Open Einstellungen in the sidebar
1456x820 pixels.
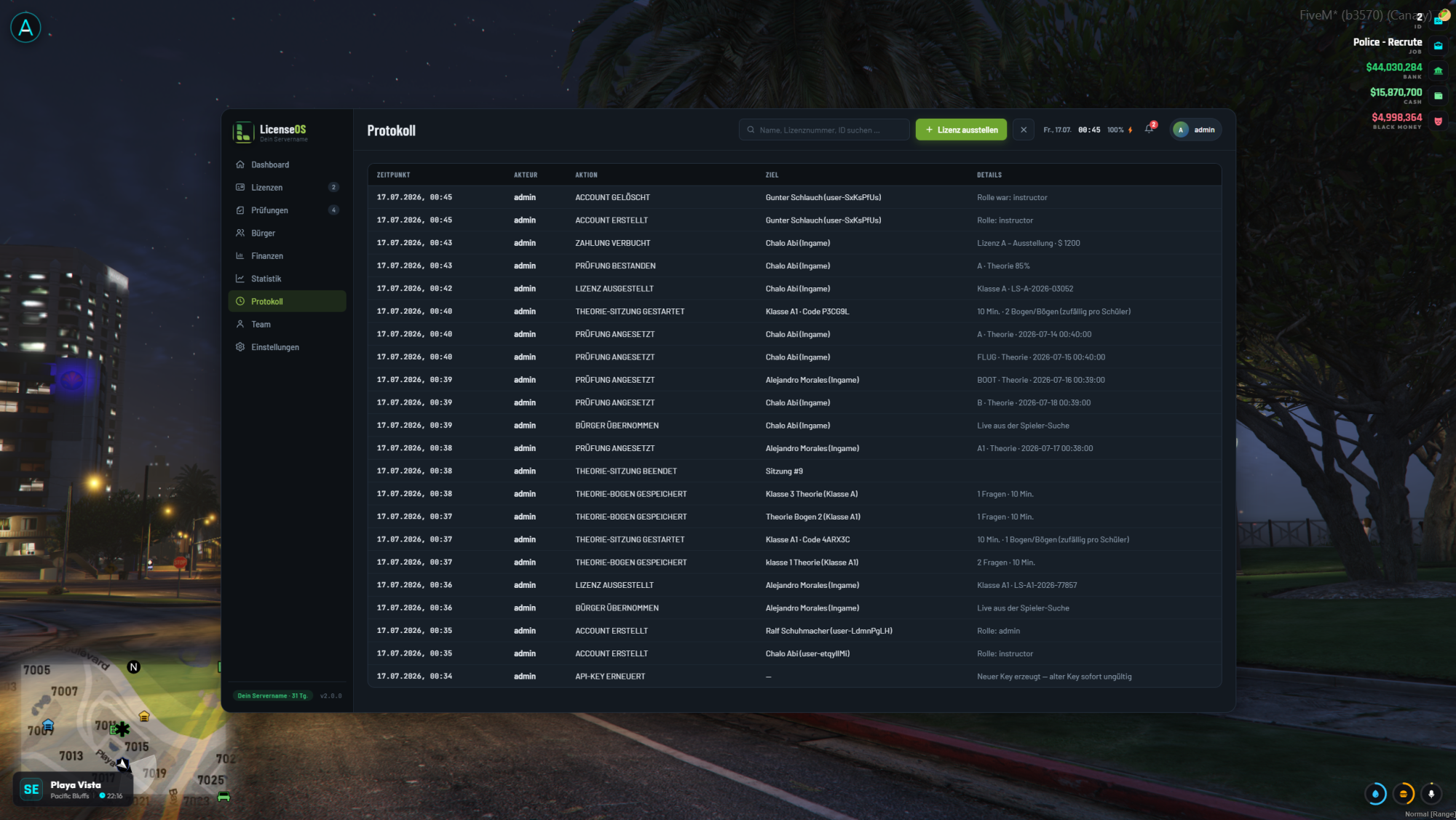tap(287, 347)
